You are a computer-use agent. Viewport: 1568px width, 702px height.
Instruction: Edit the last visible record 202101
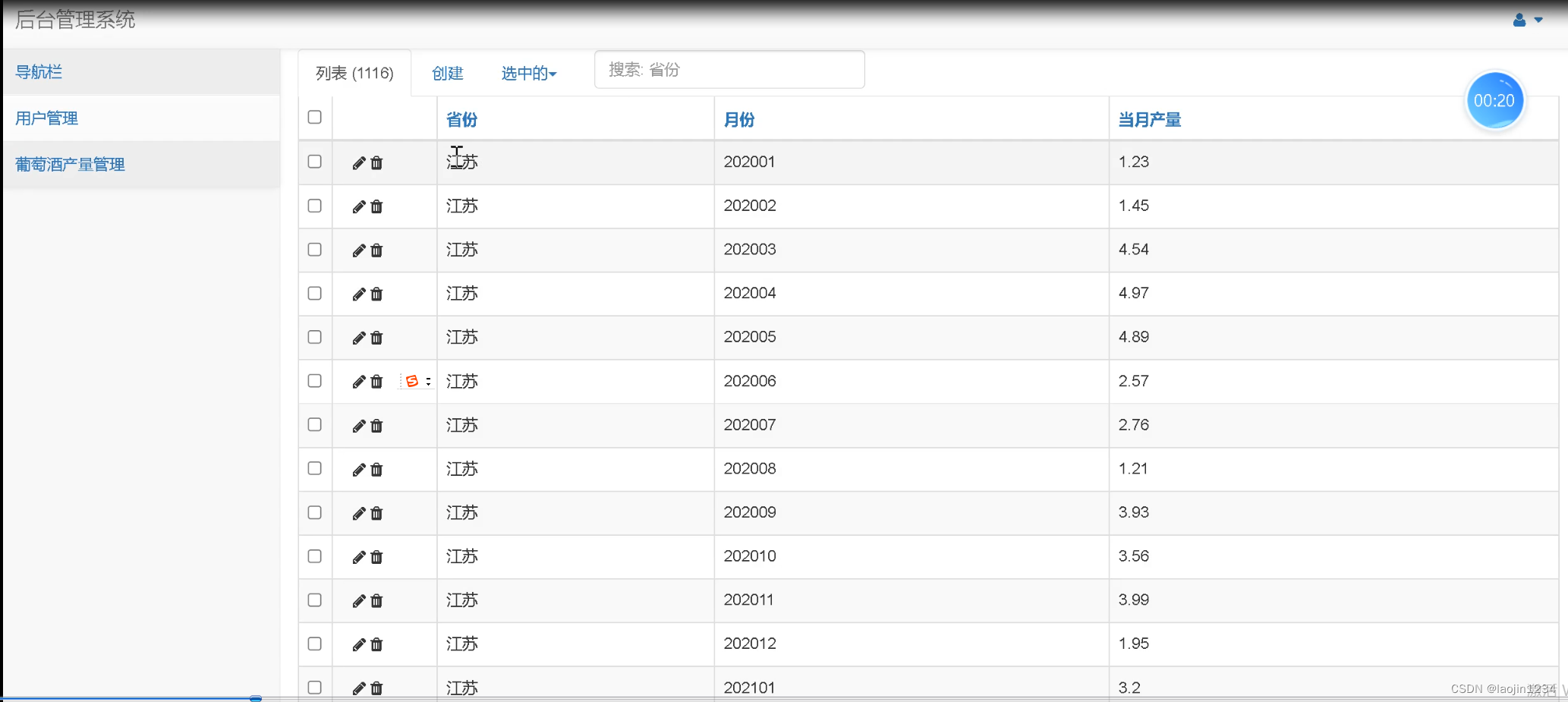(x=358, y=688)
